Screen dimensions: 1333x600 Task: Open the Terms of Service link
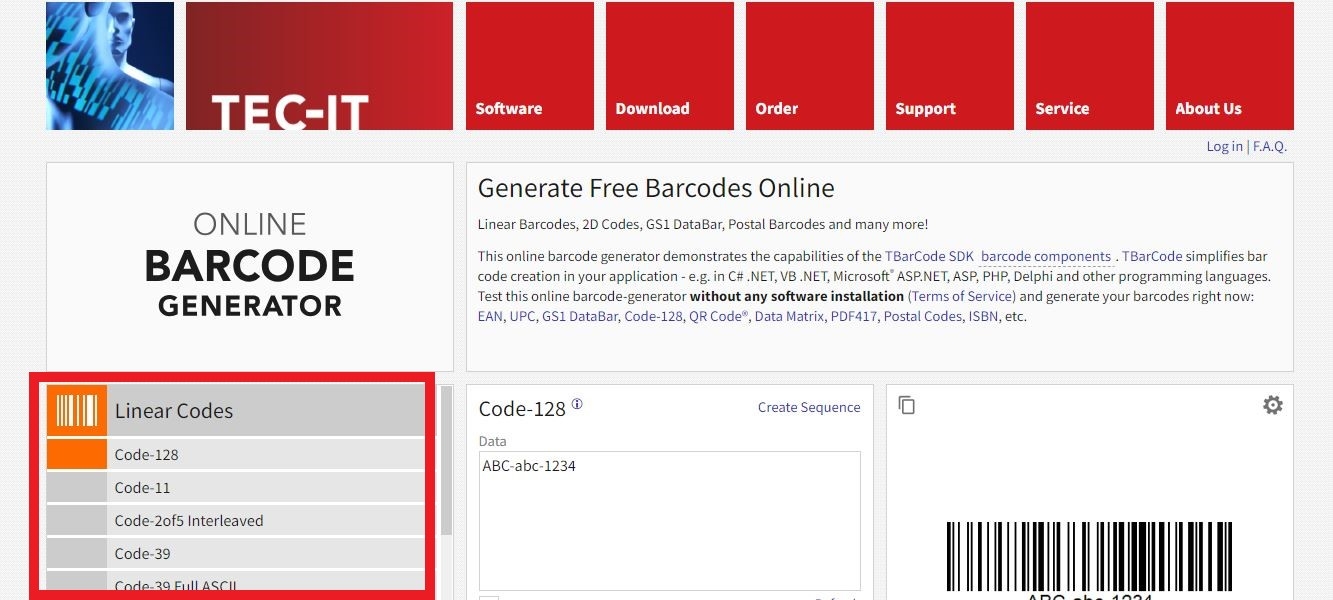click(x=962, y=296)
